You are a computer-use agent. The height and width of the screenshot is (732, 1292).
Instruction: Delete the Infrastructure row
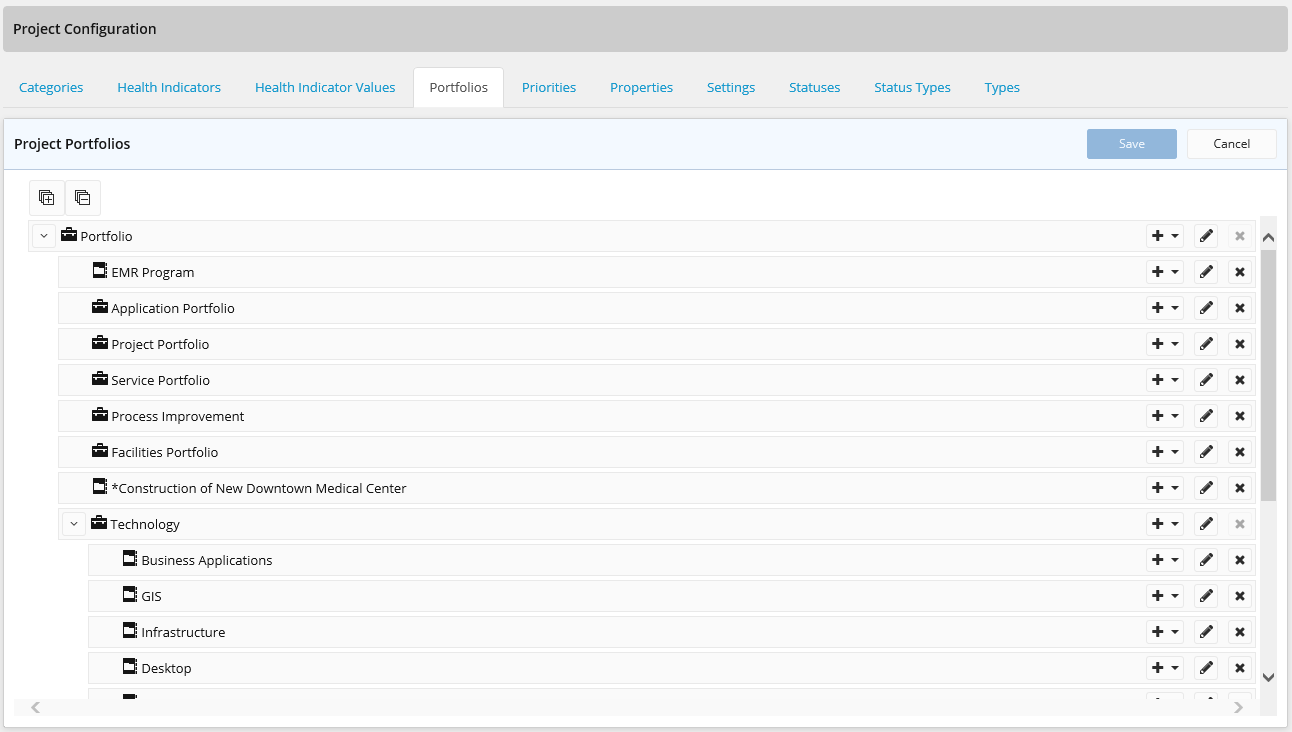(1240, 632)
